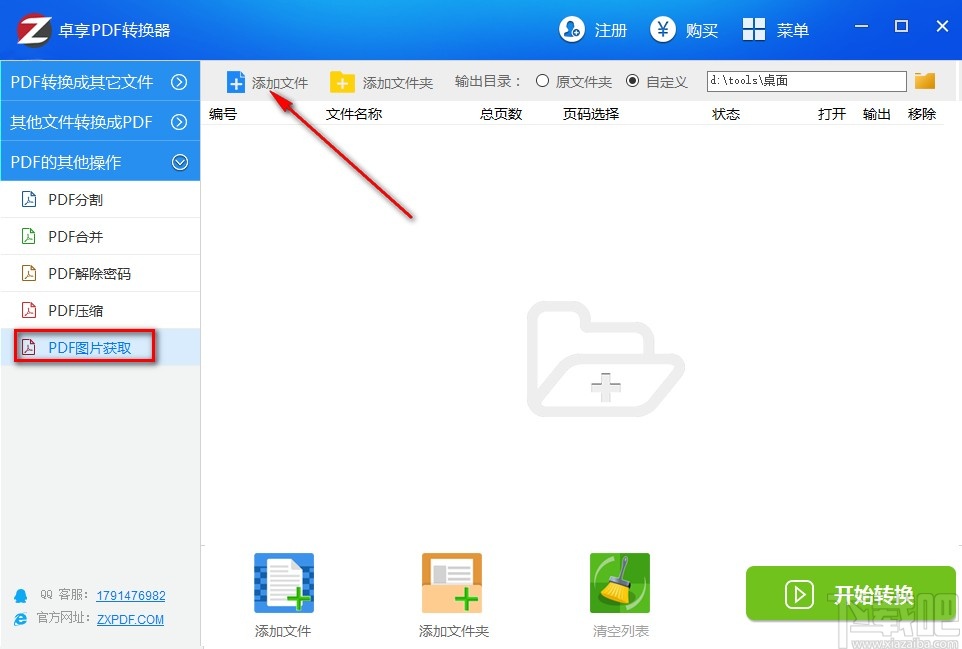Click the Z application logo icon
Image resolution: width=962 pixels, height=649 pixels.
pos(34,30)
